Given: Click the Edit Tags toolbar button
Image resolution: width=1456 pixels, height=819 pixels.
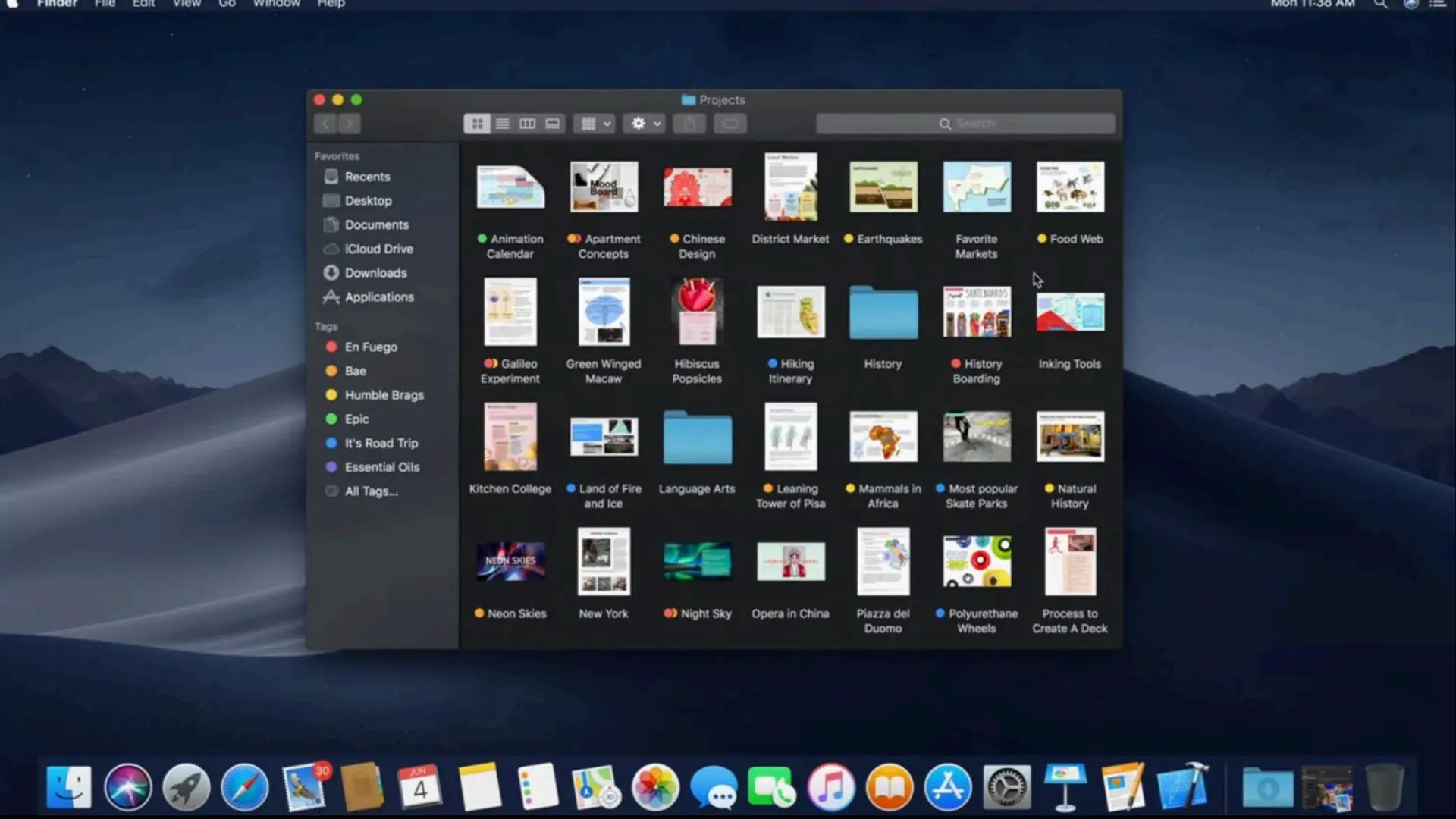Looking at the screenshot, I should (x=730, y=124).
